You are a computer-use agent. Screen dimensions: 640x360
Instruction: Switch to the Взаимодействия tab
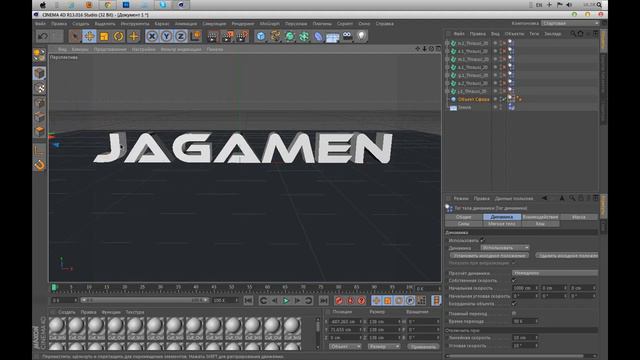[x=540, y=217]
